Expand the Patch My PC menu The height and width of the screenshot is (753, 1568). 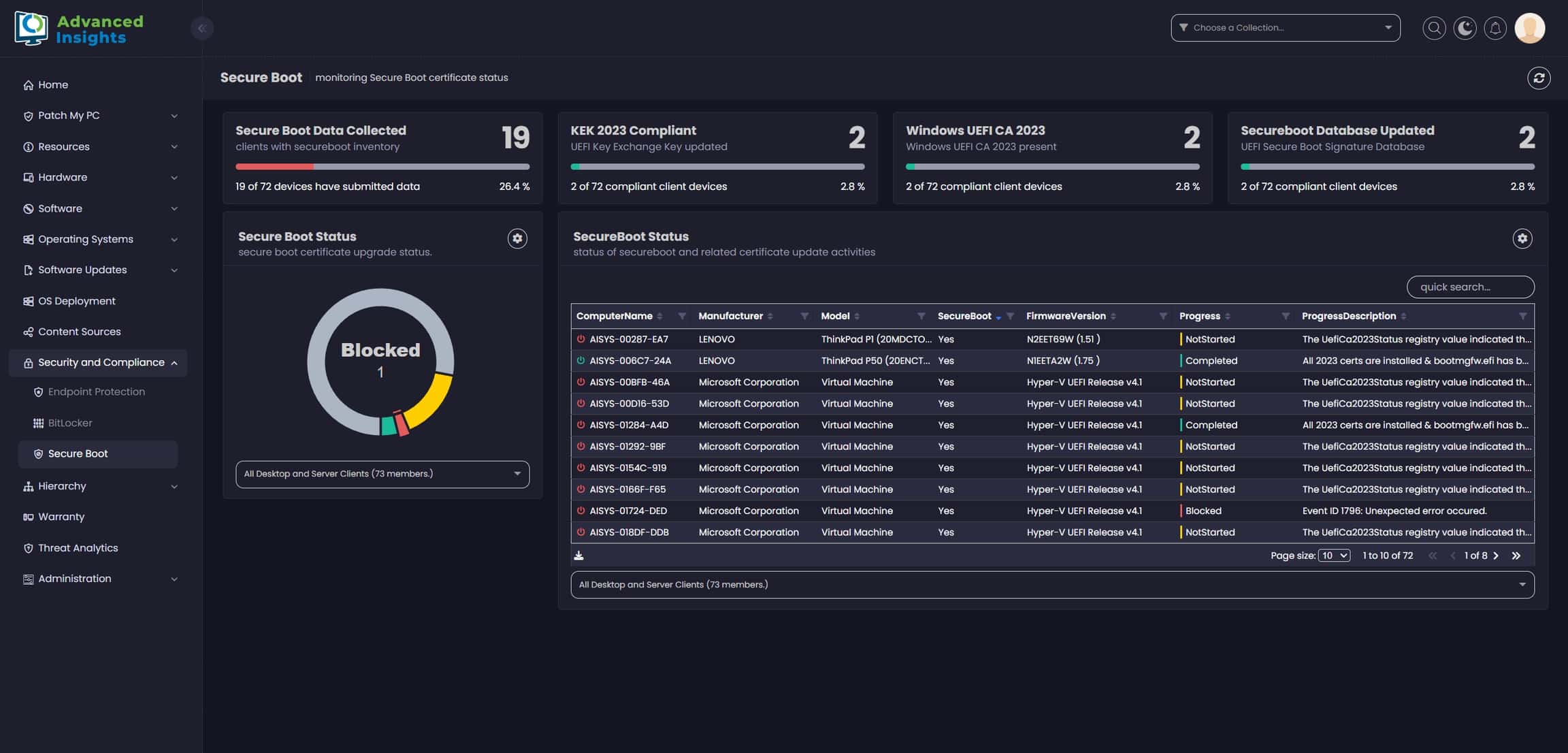point(101,116)
